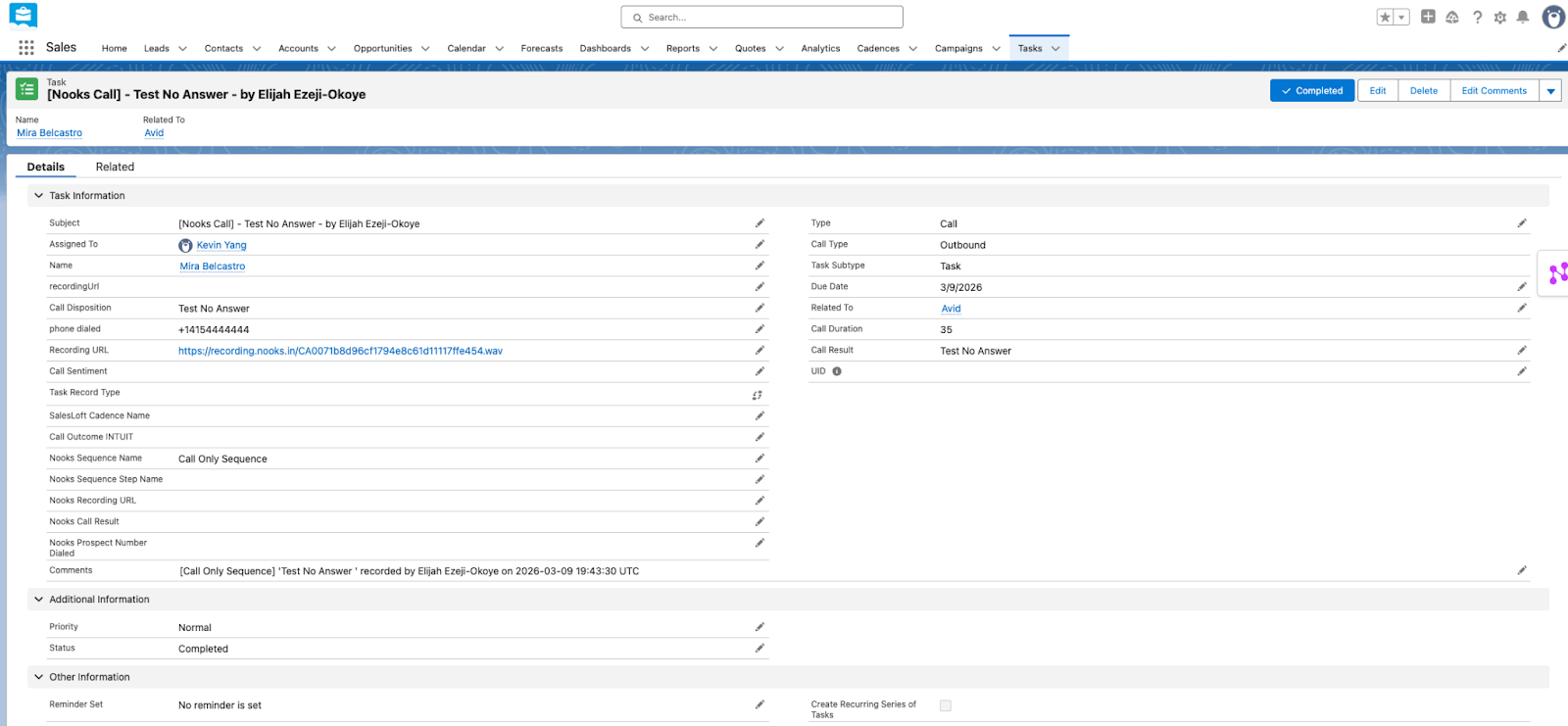This screenshot has height=726, width=1568.
Task: Edit the Recording URL pencil icon
Action: 759,350
